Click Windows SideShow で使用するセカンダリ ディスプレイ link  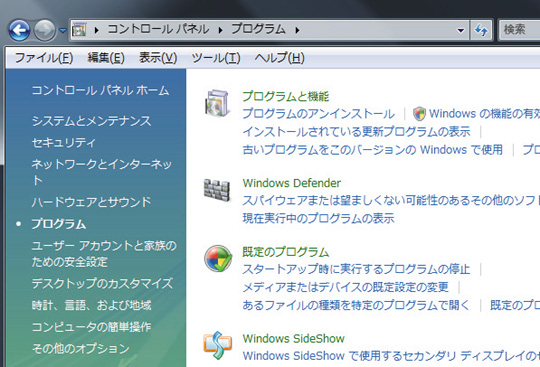(391, 356)
